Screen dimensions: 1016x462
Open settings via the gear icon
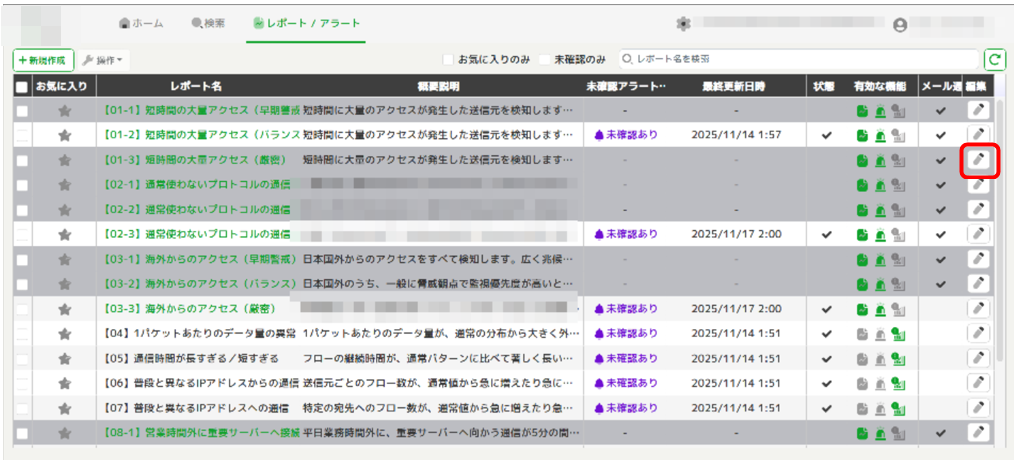(x=682, y=24)
